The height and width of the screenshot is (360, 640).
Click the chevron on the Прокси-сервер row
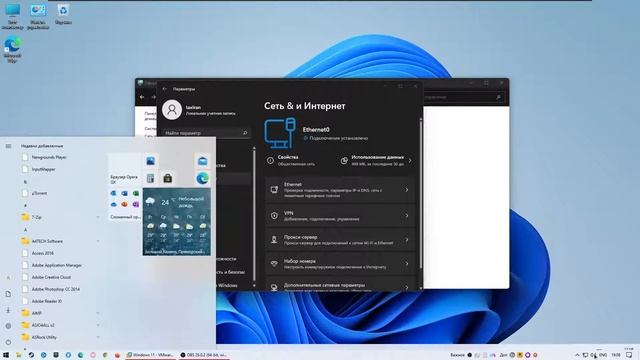(407, 240)
